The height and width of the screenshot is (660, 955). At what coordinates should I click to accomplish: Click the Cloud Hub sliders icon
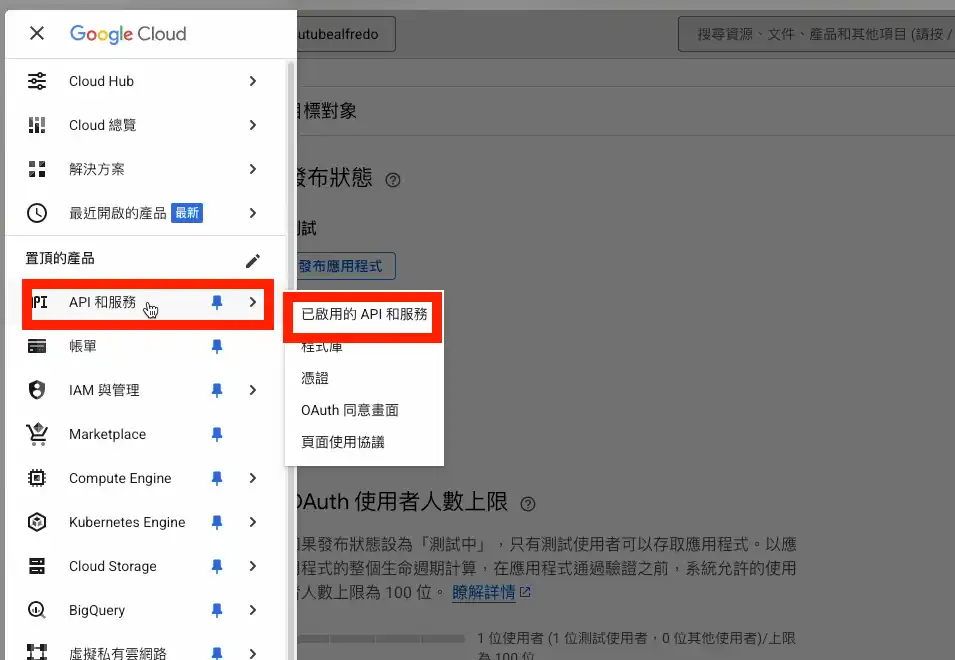[37, 81]
